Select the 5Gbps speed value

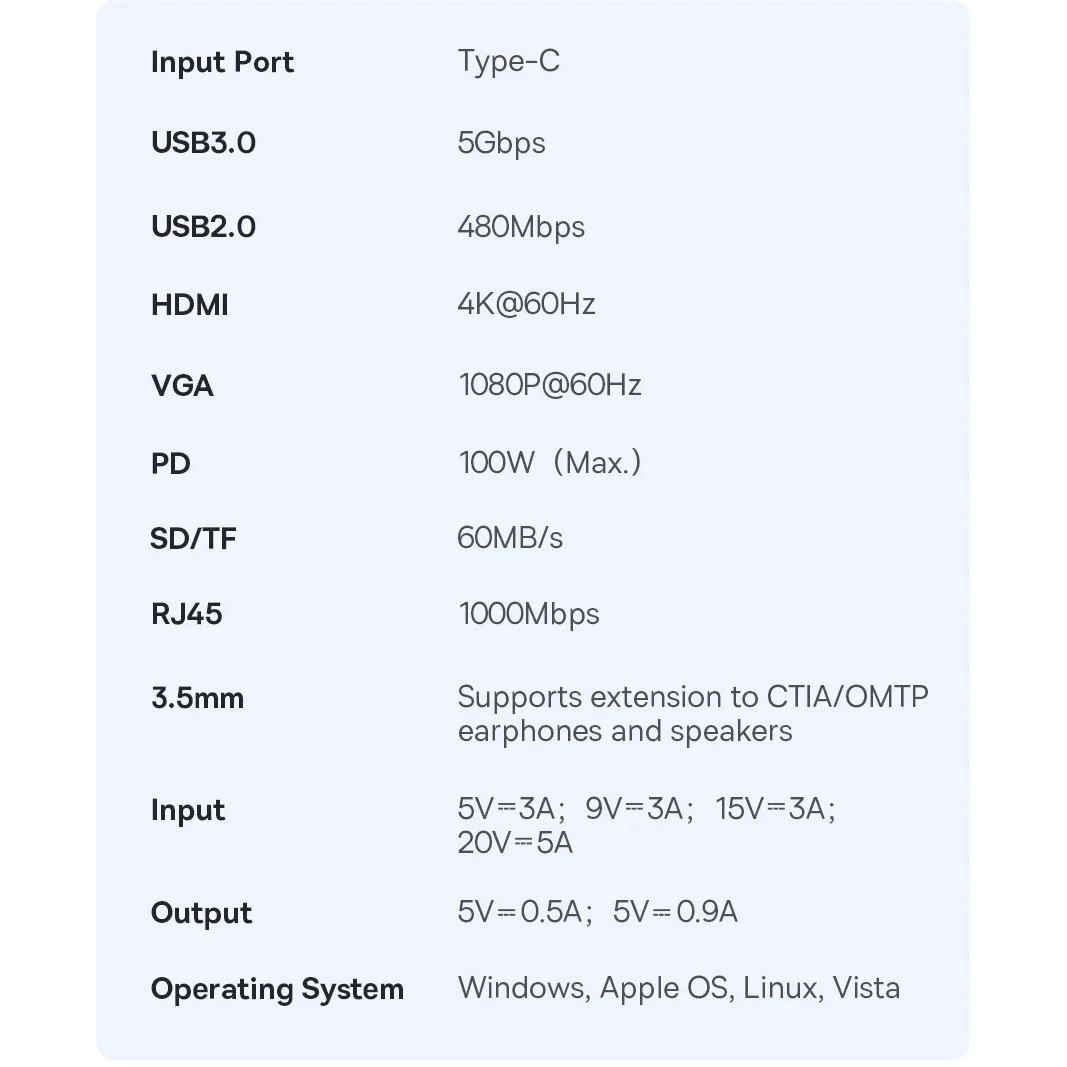[501, 143]
